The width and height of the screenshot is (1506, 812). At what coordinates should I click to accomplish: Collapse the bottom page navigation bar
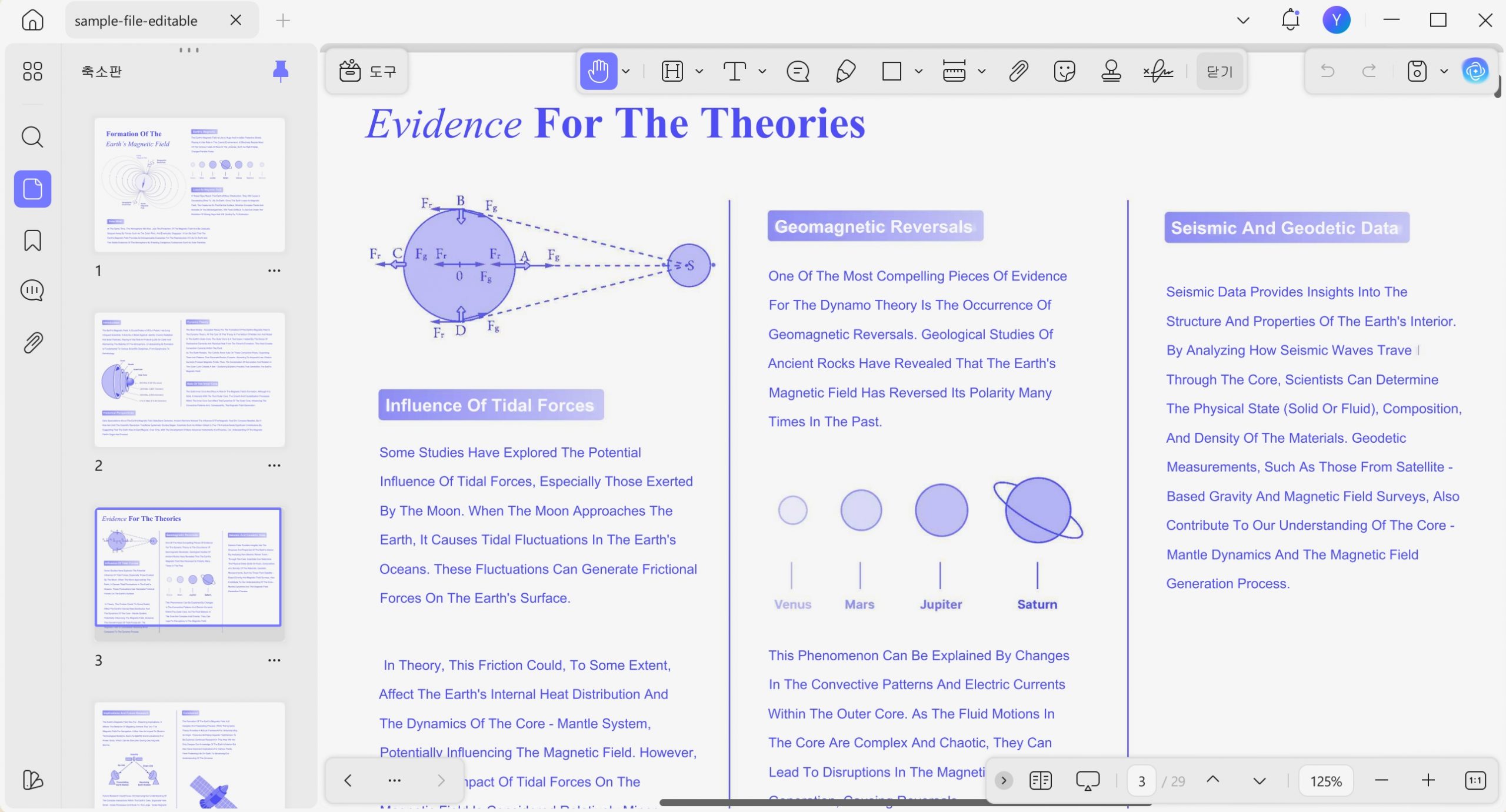(x=1004, y=780)
